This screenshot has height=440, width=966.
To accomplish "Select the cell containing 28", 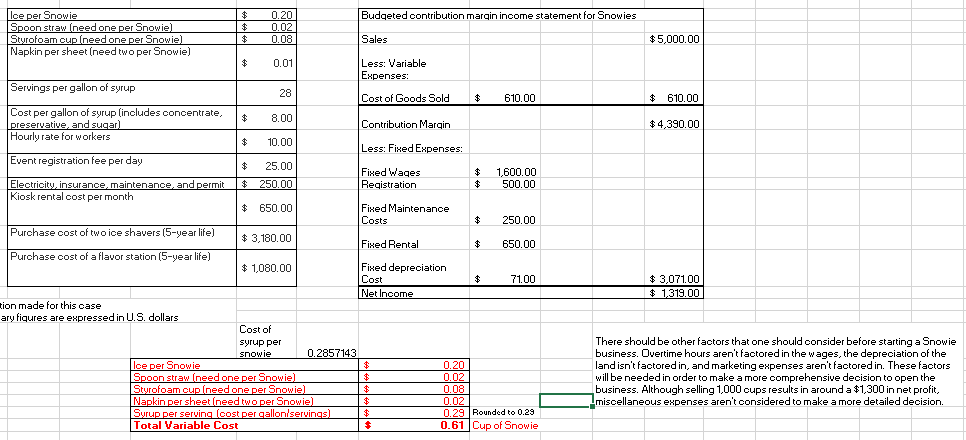I will click(267, 92).
